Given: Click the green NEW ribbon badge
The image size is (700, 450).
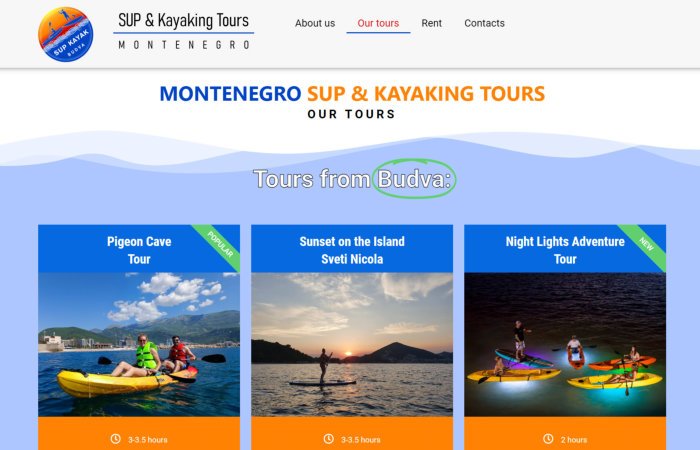Looking at the screenshot, I should [646, 244].
